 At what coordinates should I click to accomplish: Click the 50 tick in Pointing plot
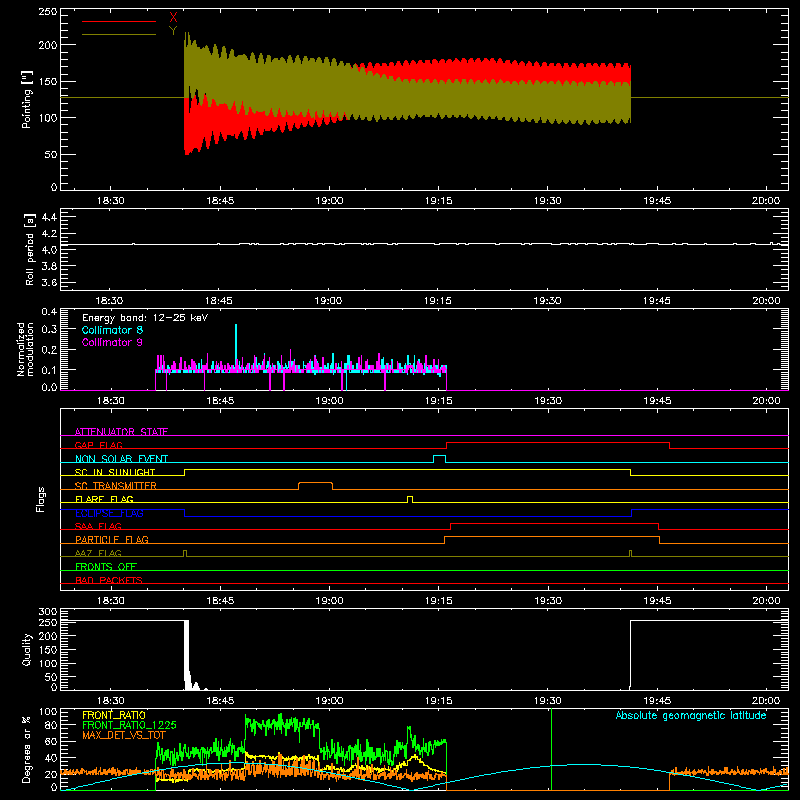(51, 155)
